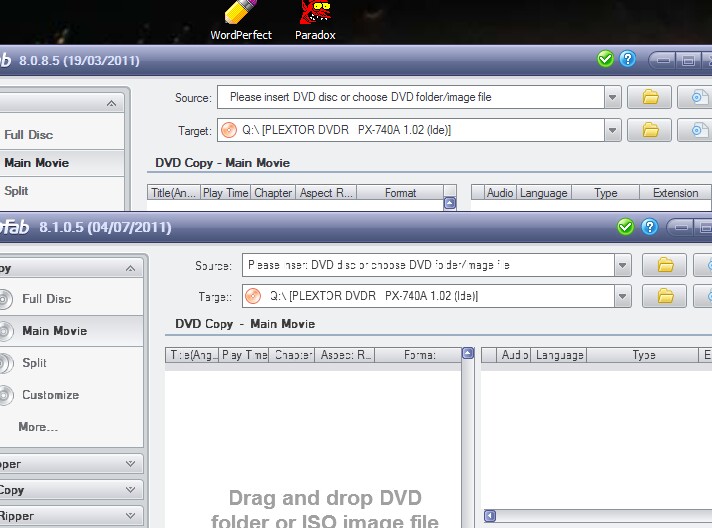Screen dimensions: 712x528
Task: Click Source text field in 8.1.0.5 window
Action: click(429, 265)
